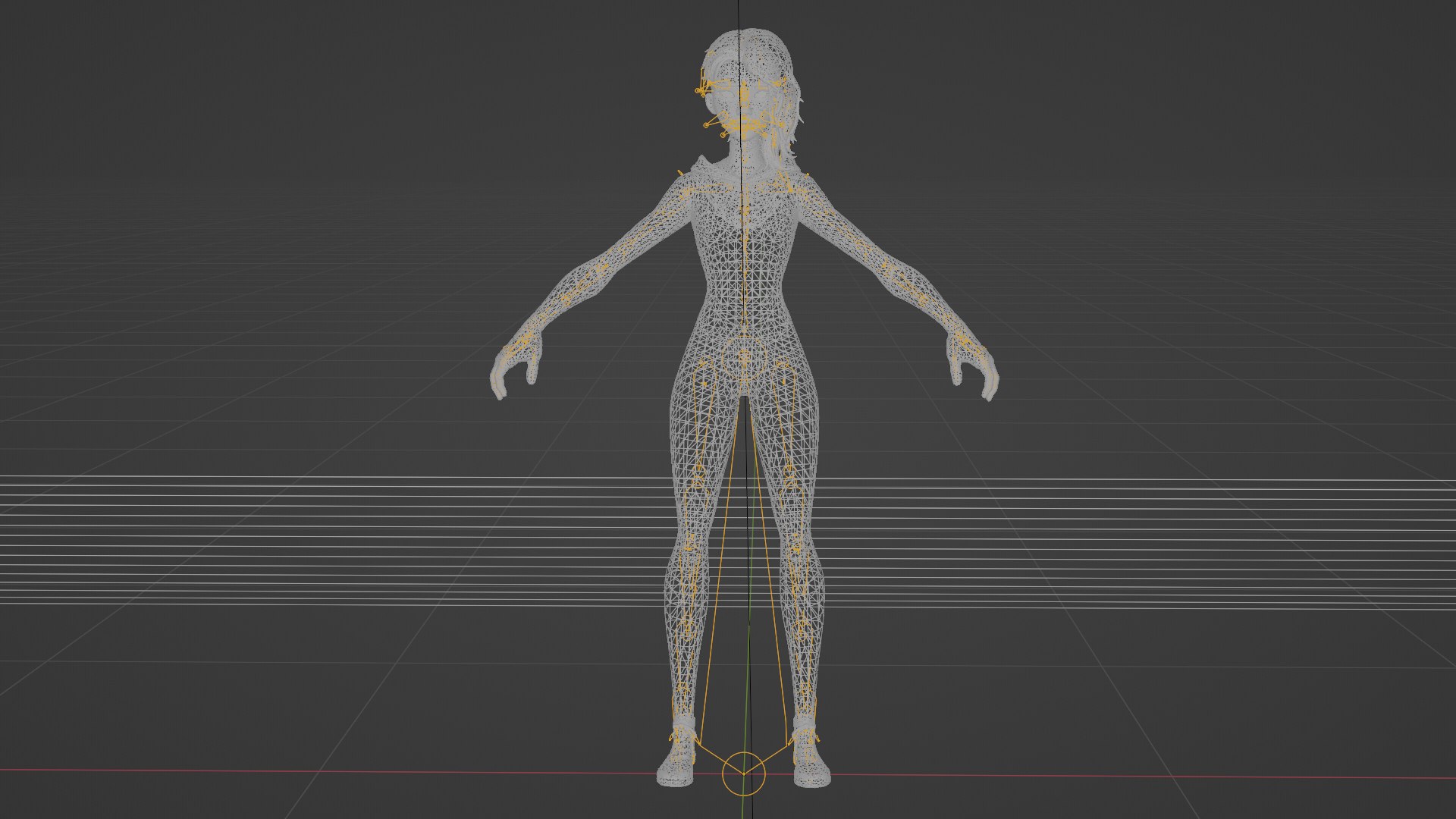1456x819 pixels.
Task: Select the circular hip control bone at the pelvis
Action: (x=744, y=356)
